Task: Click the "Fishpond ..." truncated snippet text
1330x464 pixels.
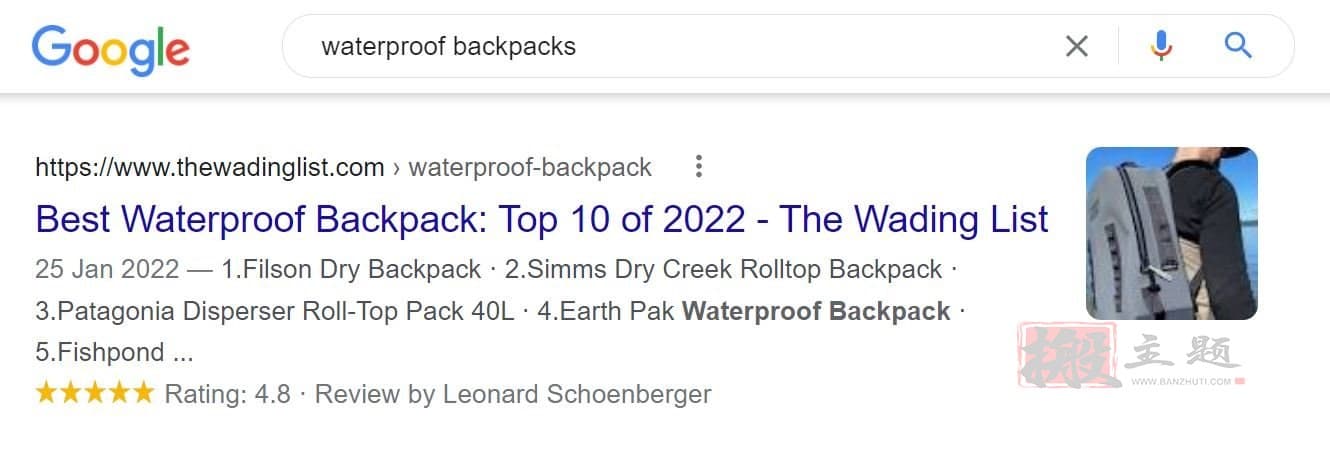Action: pos(125,353)
